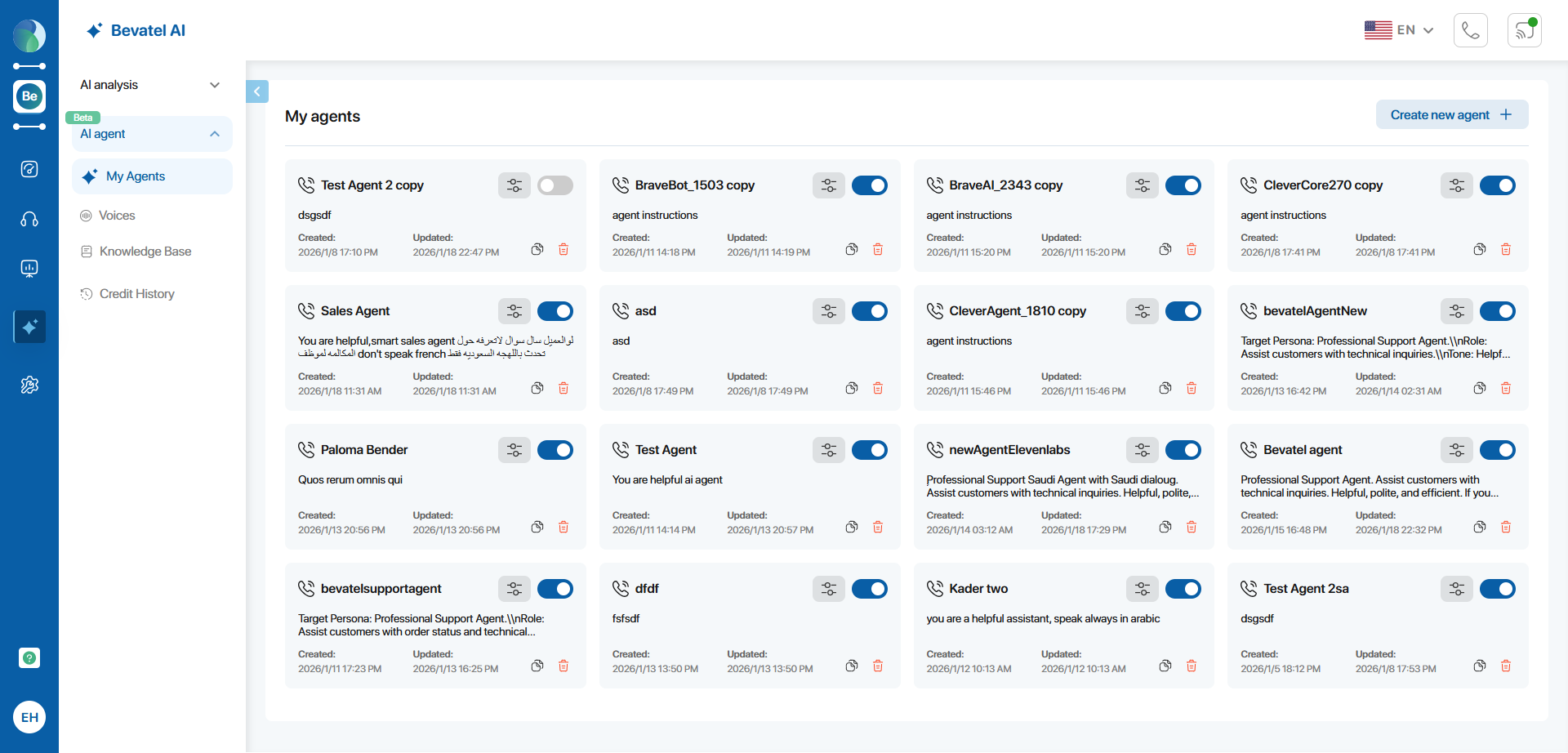
Task: Open the EN language dropdown
Action: [x=1399, y=30]
